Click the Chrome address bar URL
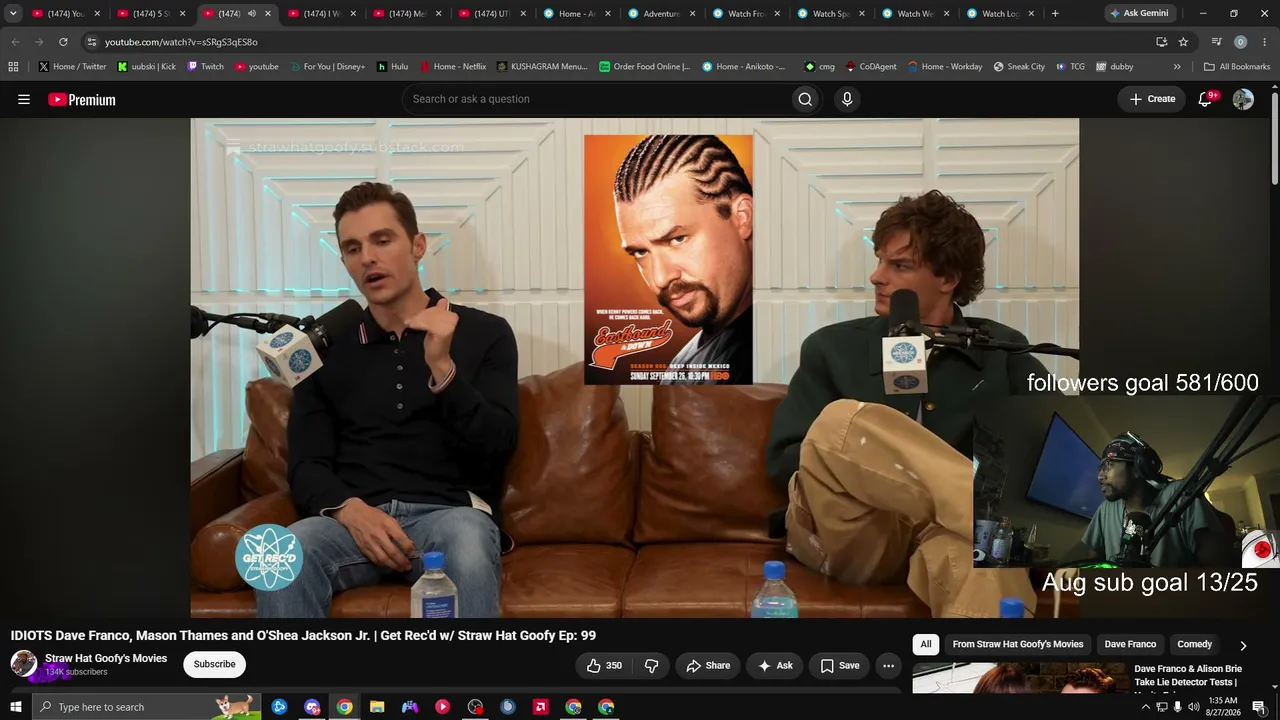1280x720 pixels. point(181,42)
